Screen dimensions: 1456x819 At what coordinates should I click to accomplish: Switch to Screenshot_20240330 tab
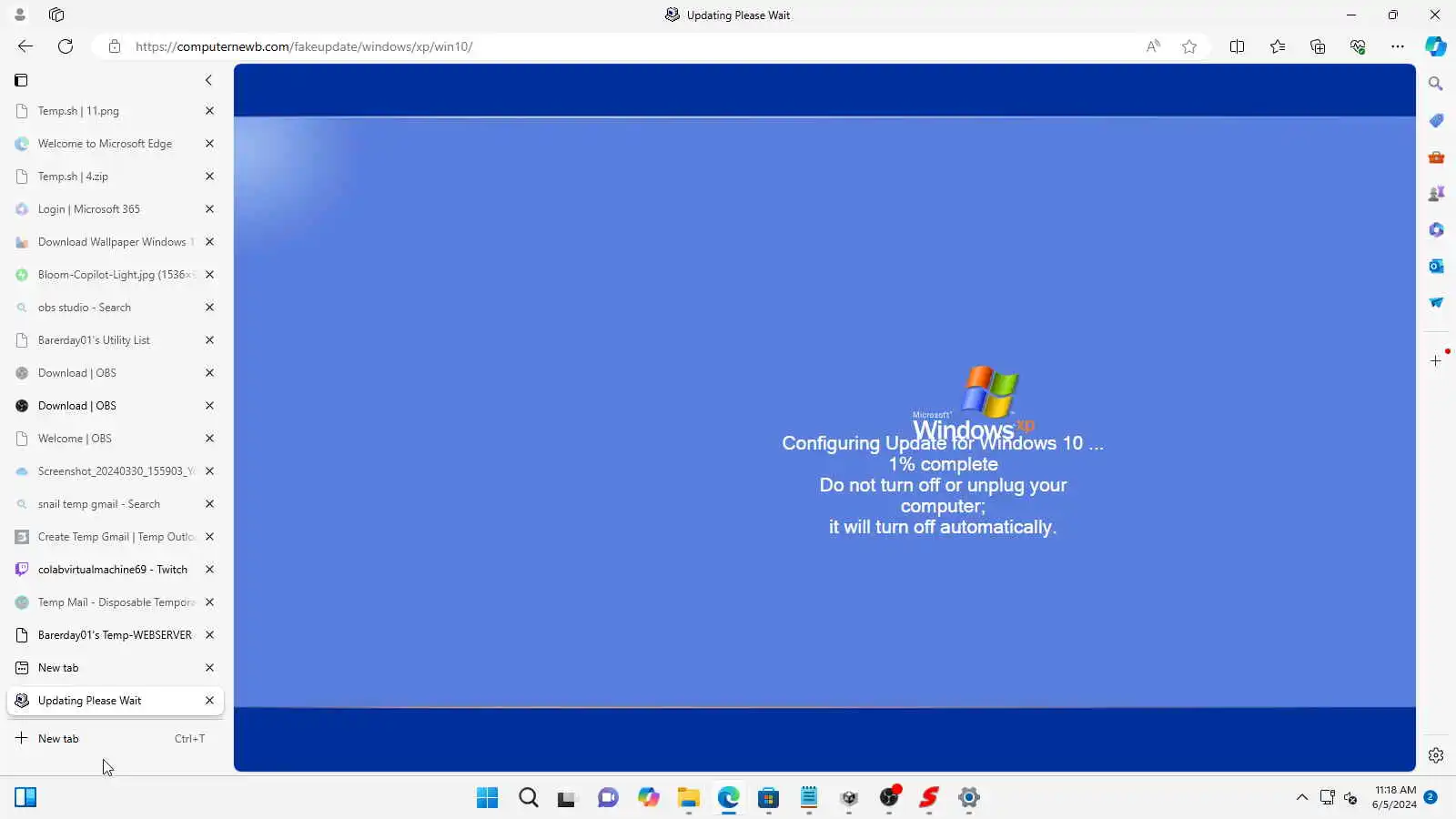[x=115, y=471]
